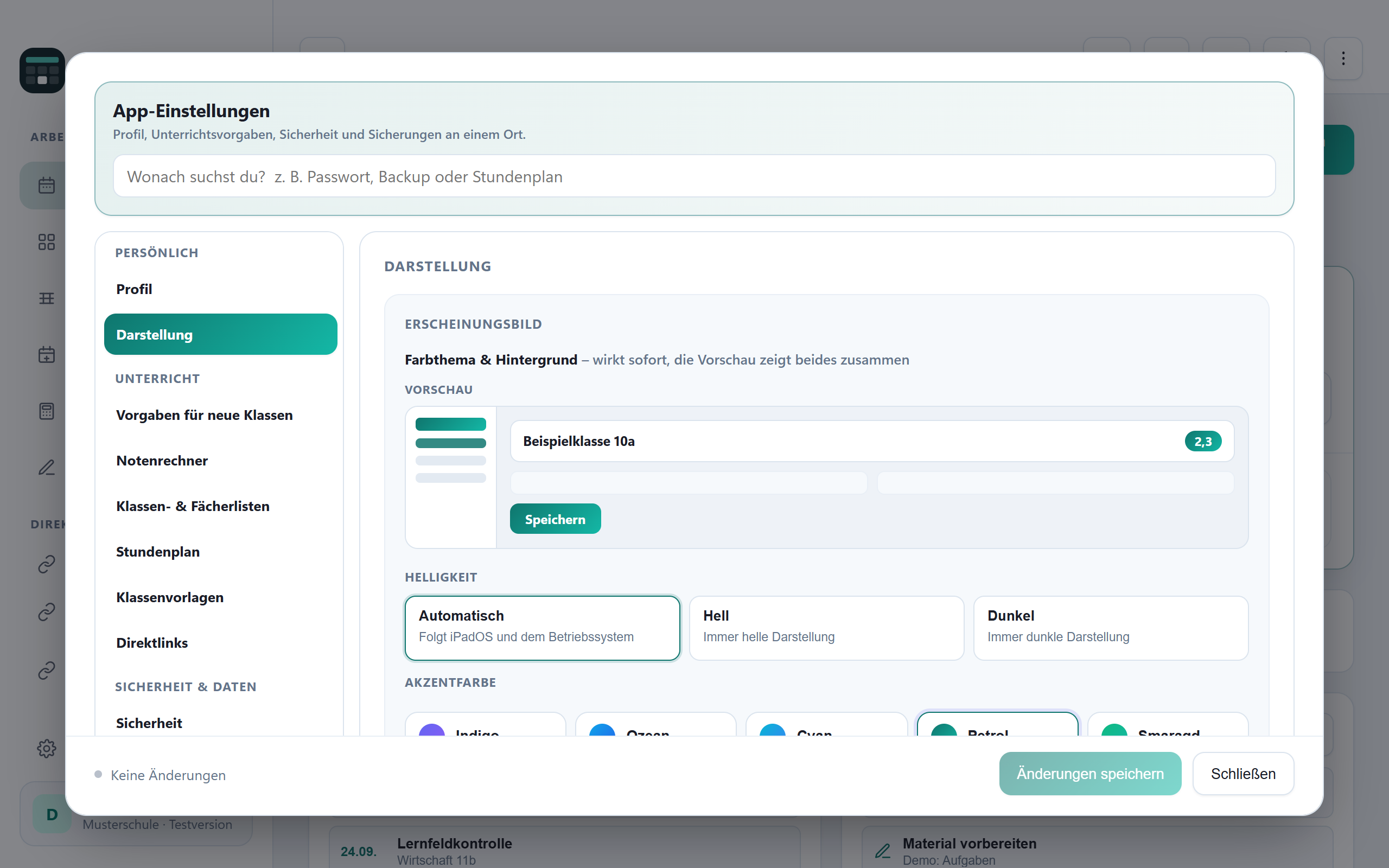Open Vorgaben für neue Klassen section
This screenshot has width=1389, height=868.
click(220, 414)
